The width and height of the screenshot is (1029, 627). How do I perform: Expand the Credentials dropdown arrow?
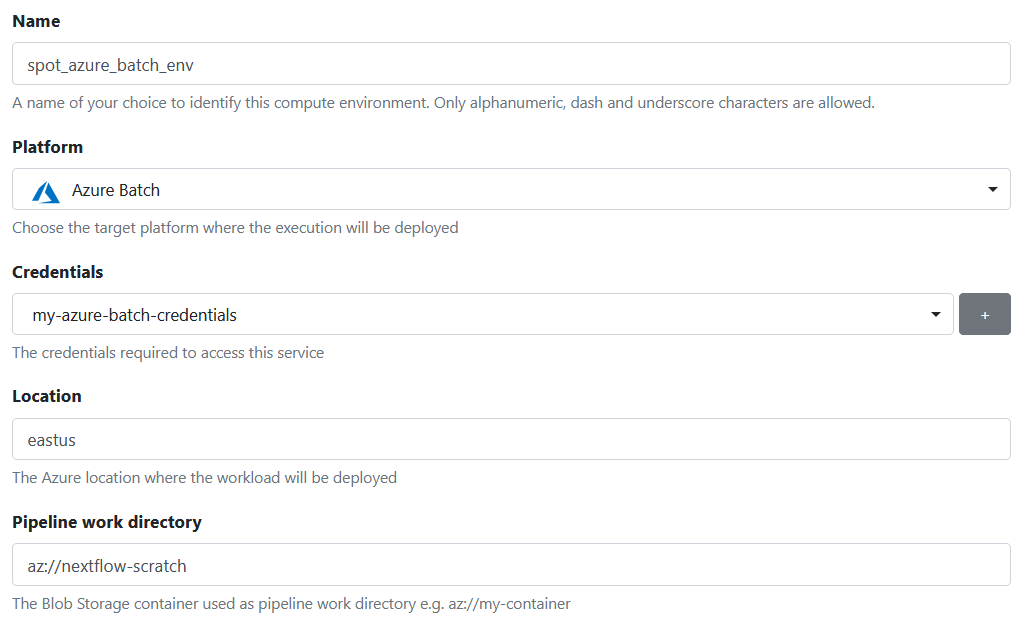click(935, 314)
